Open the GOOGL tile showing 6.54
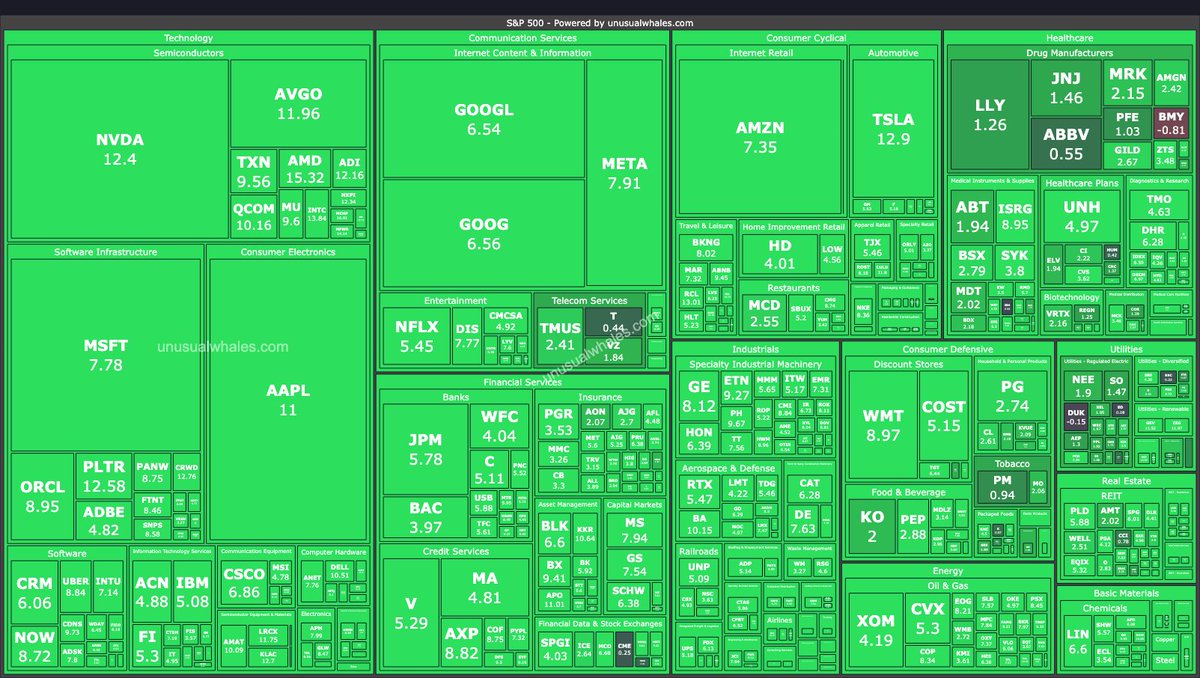 (483, 119)
